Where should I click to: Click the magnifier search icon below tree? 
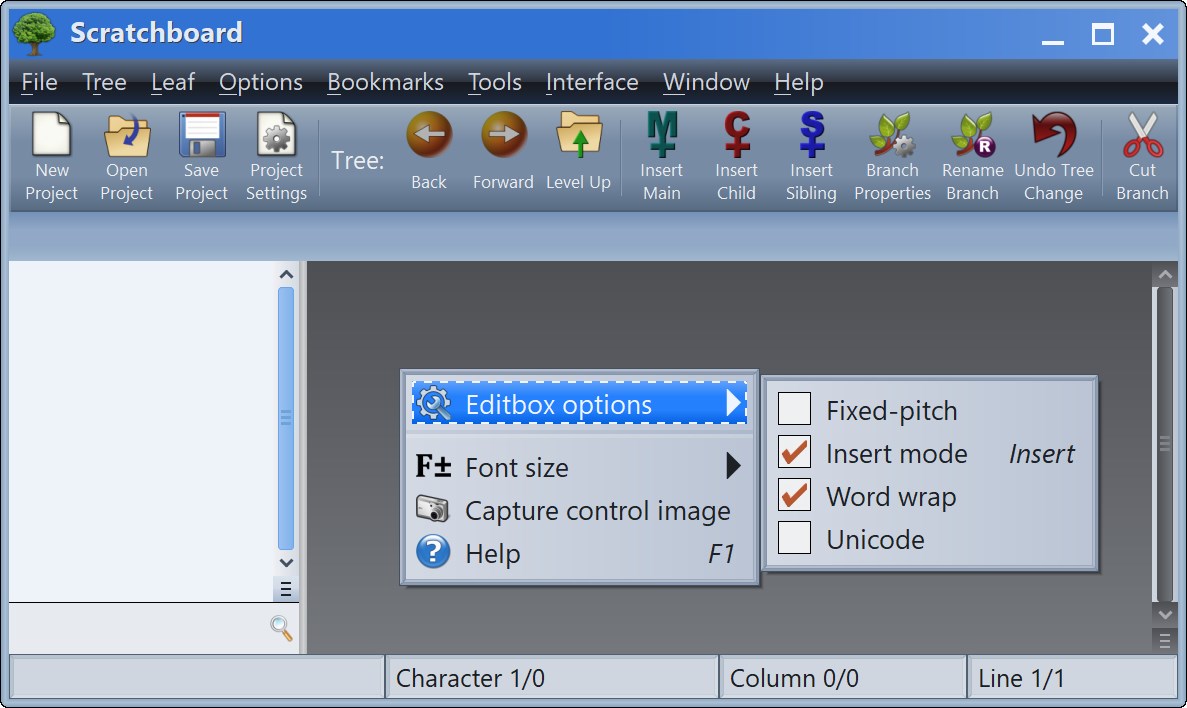pyautogui.click(x=281, y=628)
